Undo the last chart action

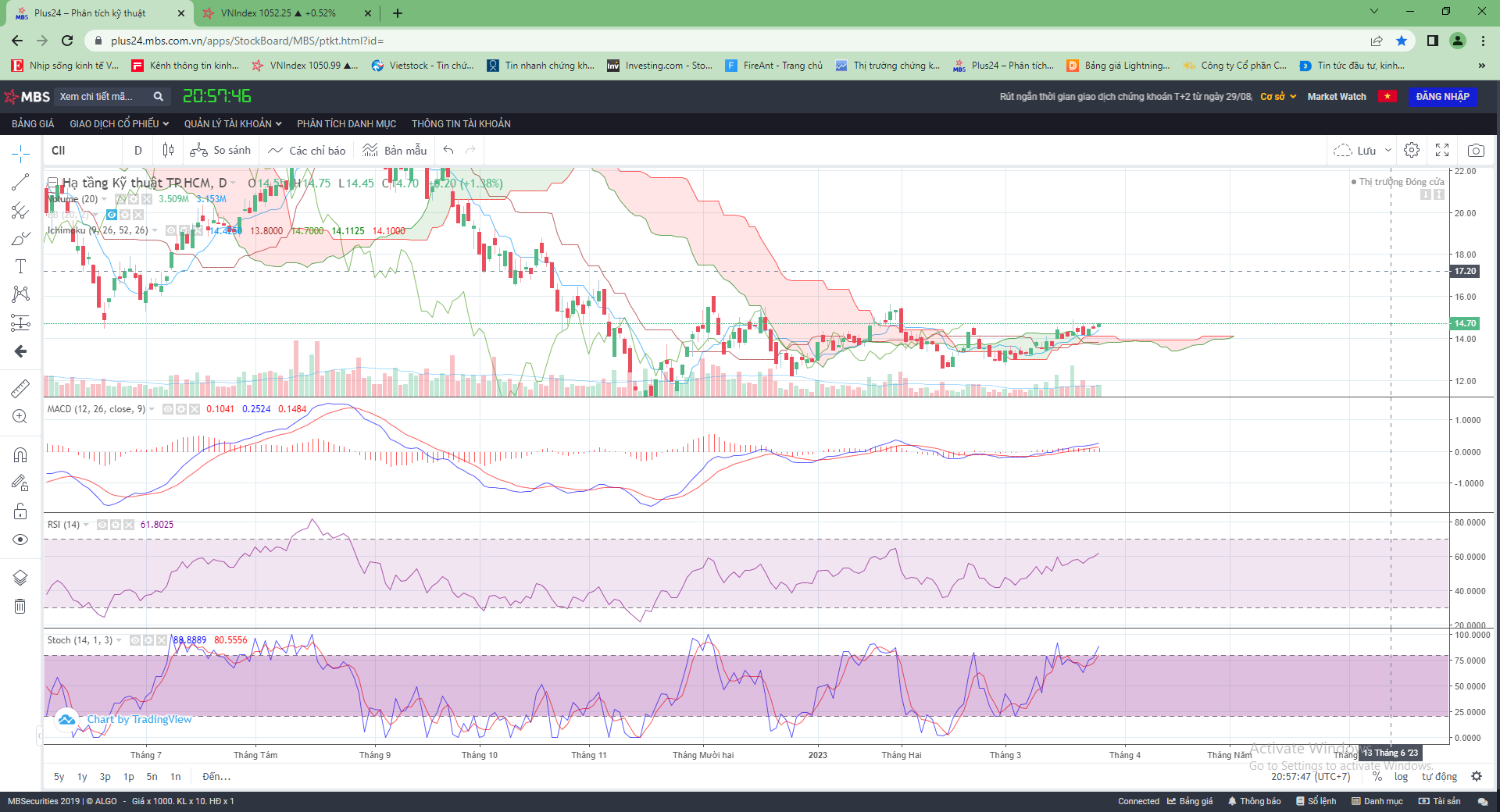point(448,150)
